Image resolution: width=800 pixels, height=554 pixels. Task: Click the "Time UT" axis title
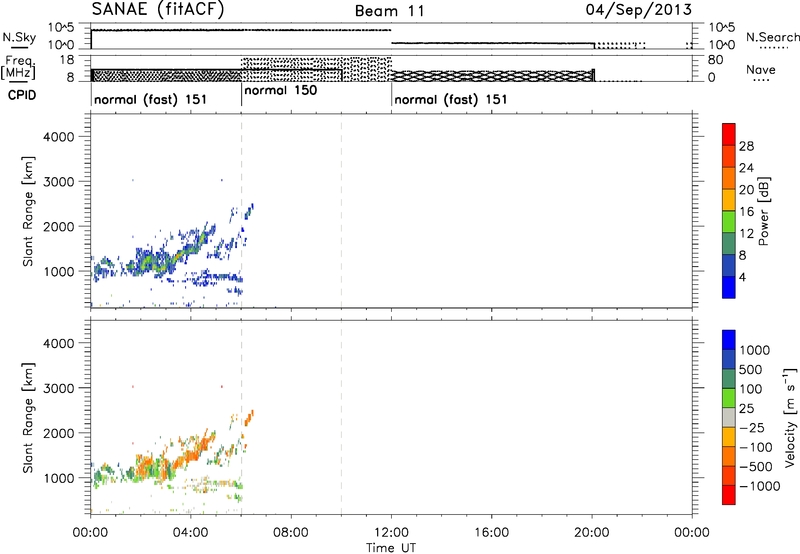click(391, 548)
